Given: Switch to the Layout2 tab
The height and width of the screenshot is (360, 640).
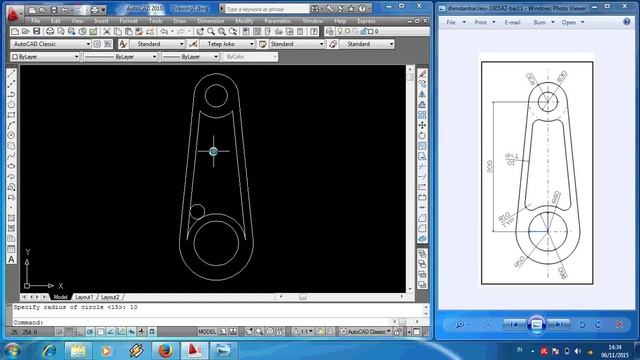Looking at the screenshot, I should click(110, 297).
